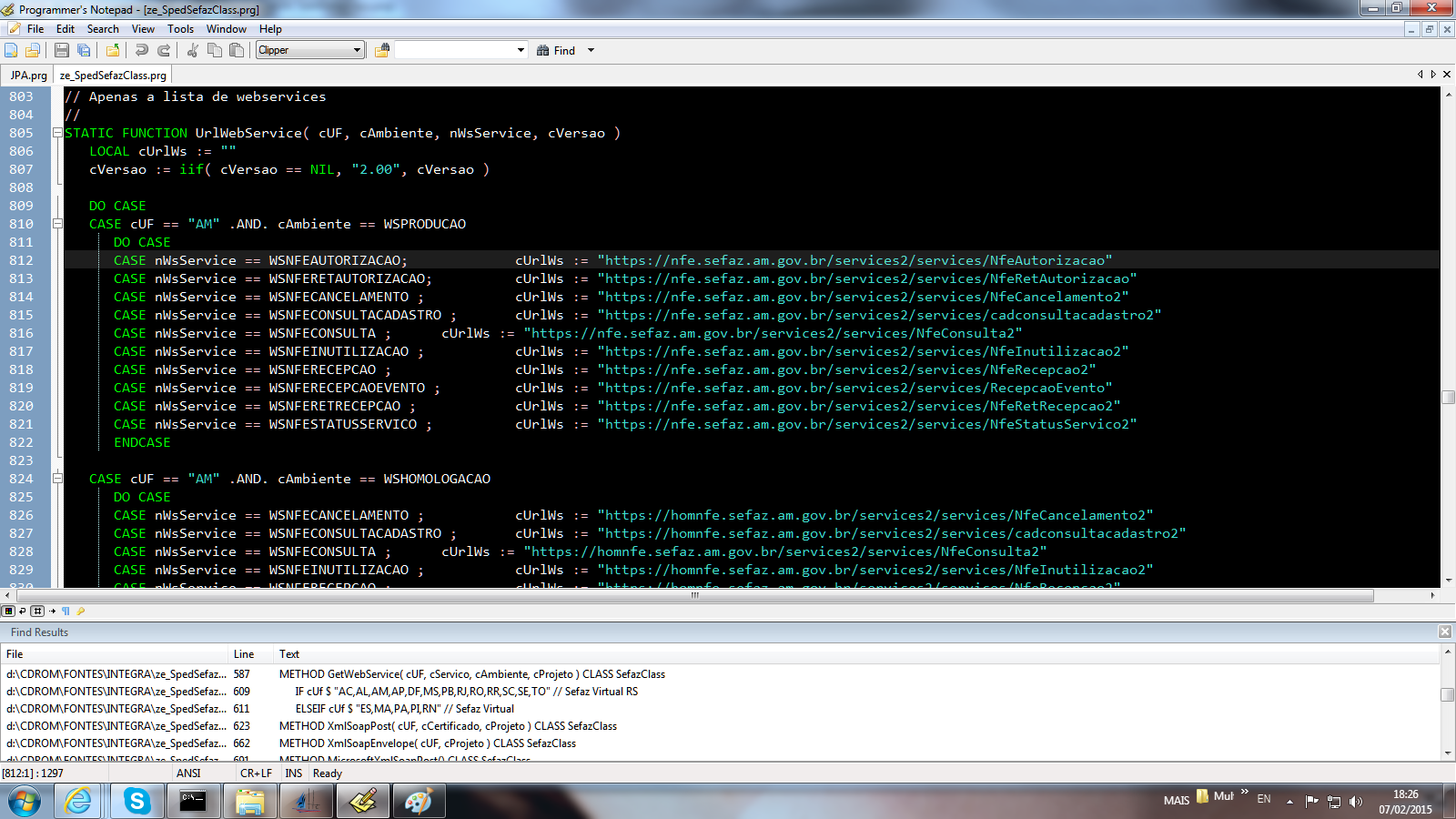1456x819 pixels.
Task: Click the Cut scissors icon
Action: (193, 50)
